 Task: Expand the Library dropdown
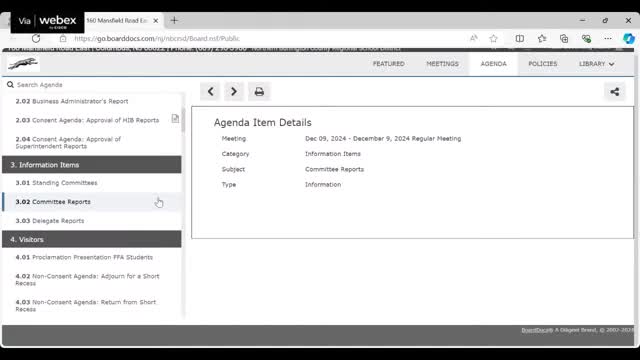[x=596, y=64]
